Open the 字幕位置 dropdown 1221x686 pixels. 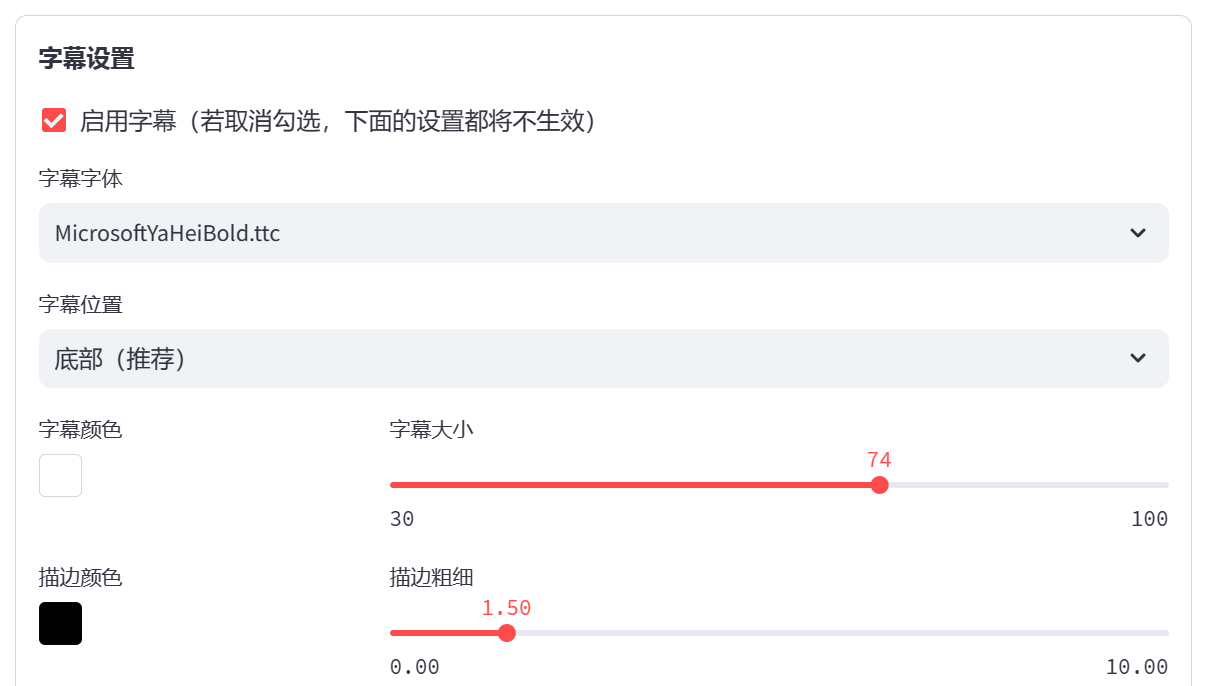(603, 358)
